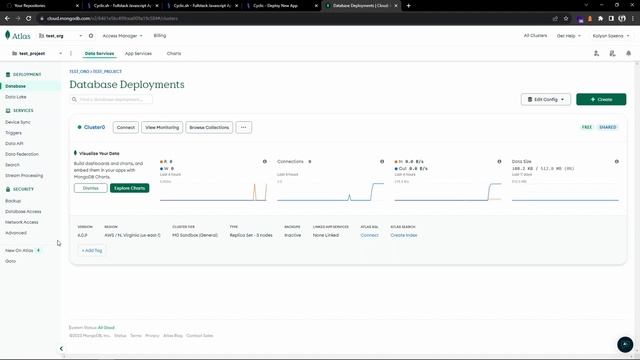Open a new Chrome tab
Image resolution: width=640 pixels, height=360 pixels.
[408, 6]
